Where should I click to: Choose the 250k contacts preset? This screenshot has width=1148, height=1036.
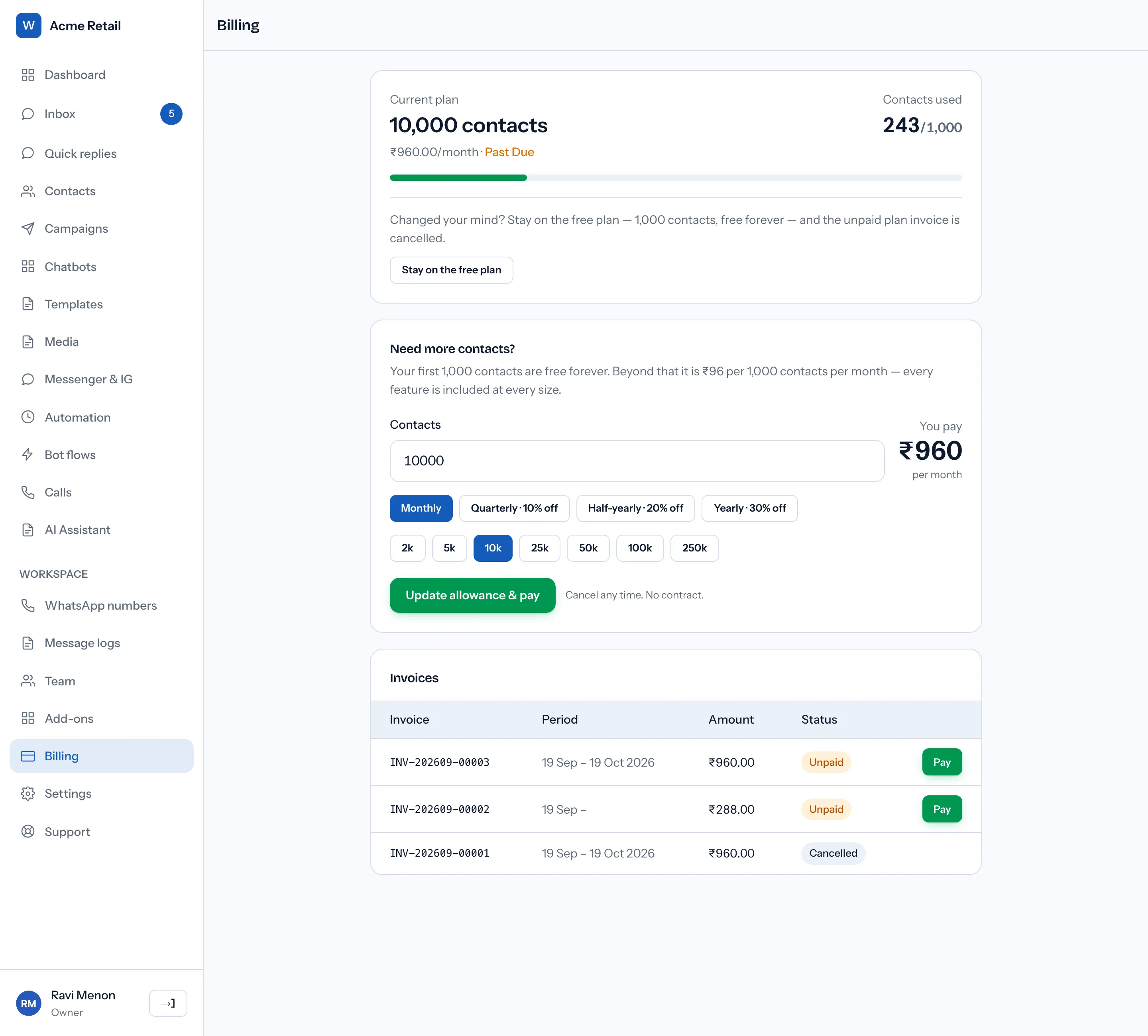[x=694, y=548]
